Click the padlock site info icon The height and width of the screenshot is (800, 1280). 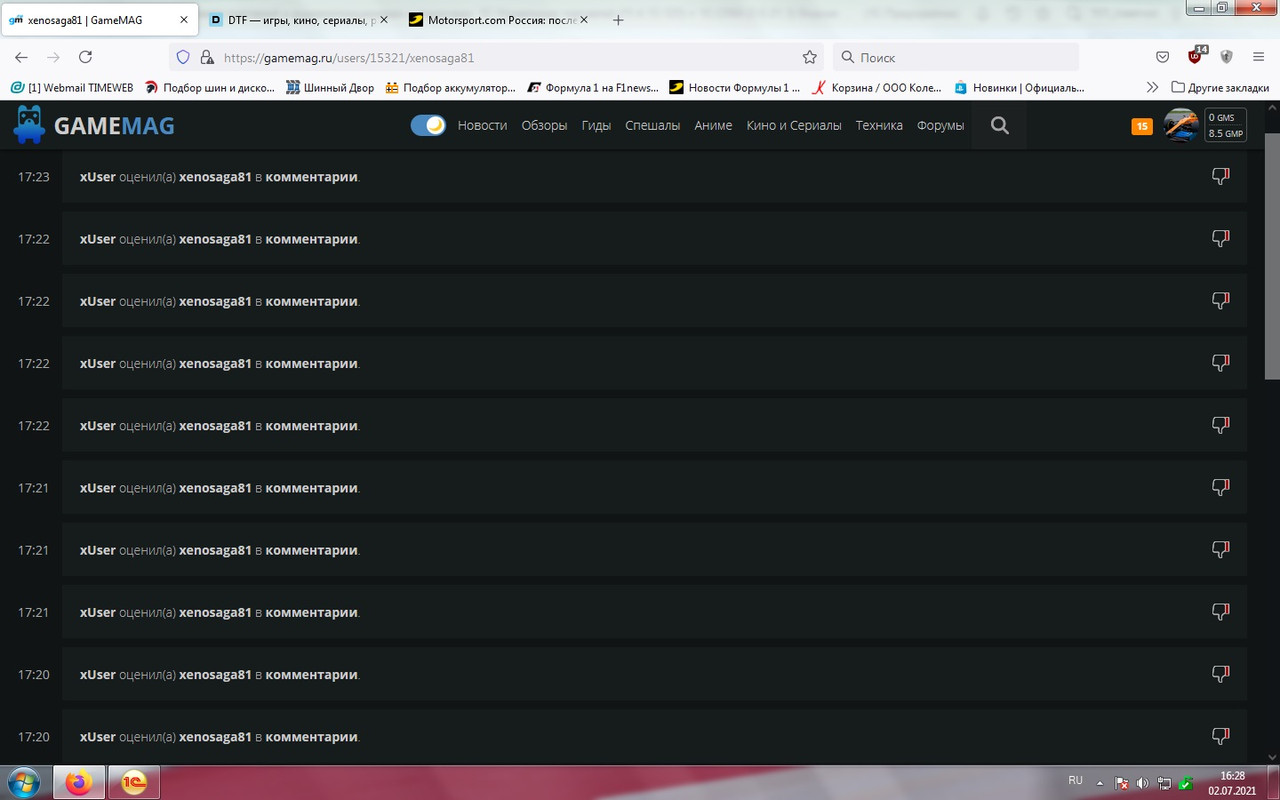tap(206, 57)
